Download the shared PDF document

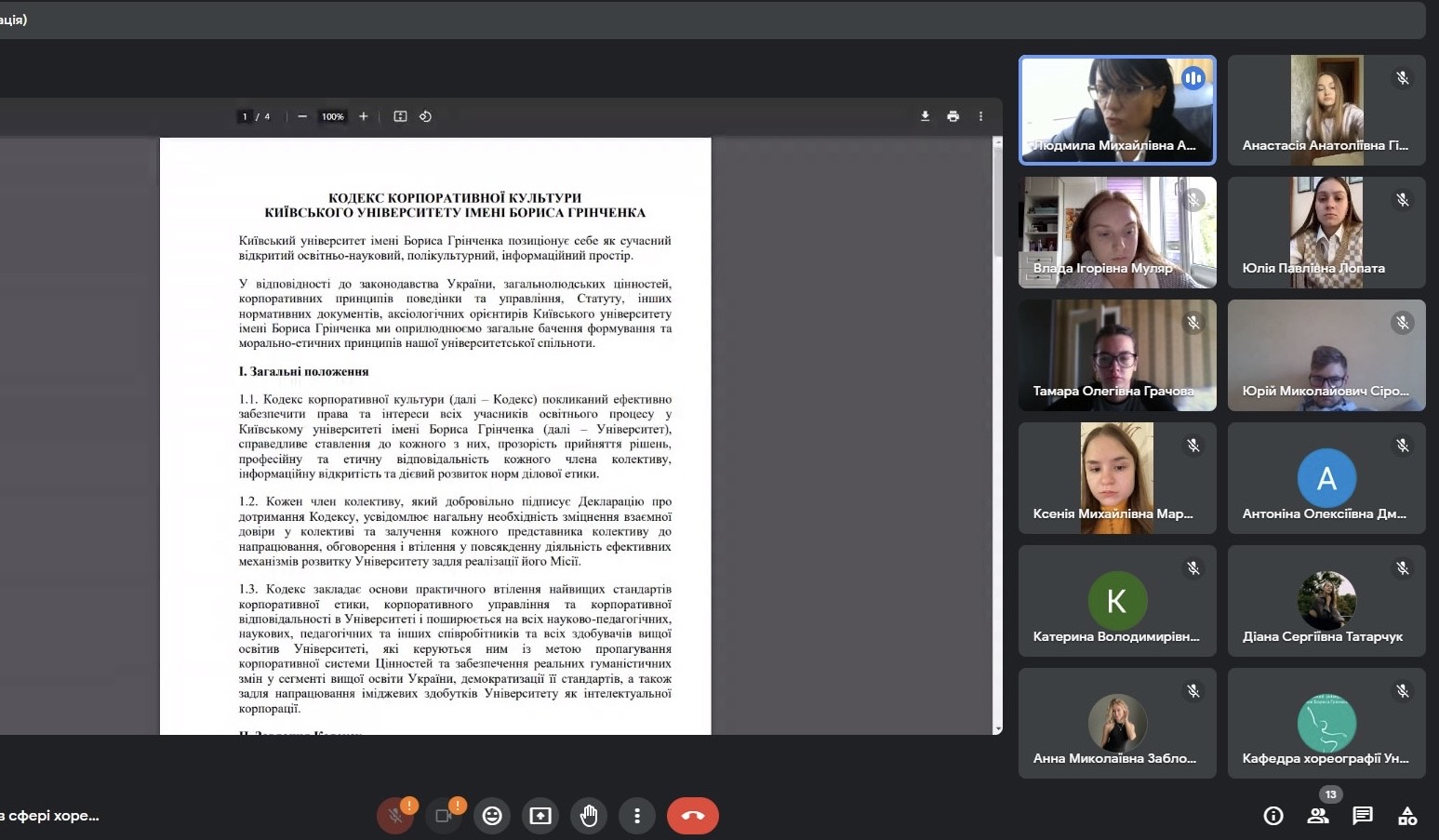[925, 116]
